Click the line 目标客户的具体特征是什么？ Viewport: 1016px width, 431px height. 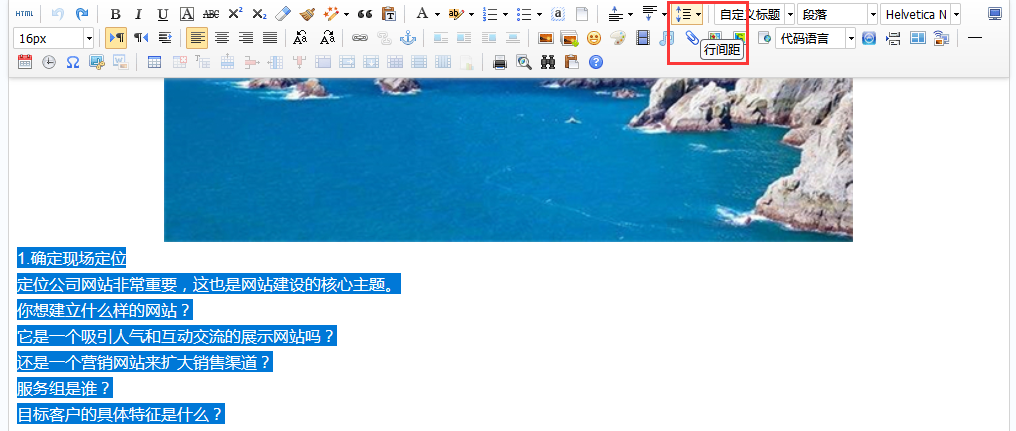pos(121,414)
